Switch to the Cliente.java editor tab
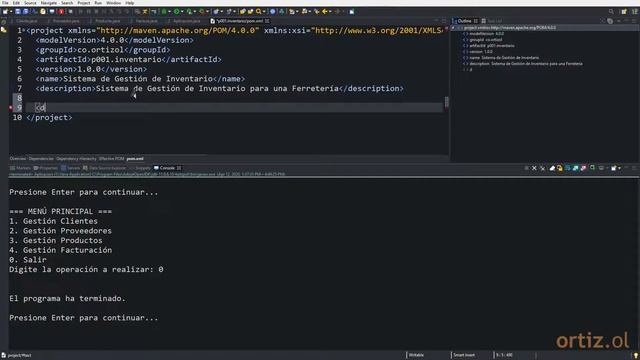Screen dimensions: 640x360 coord(27,21)
